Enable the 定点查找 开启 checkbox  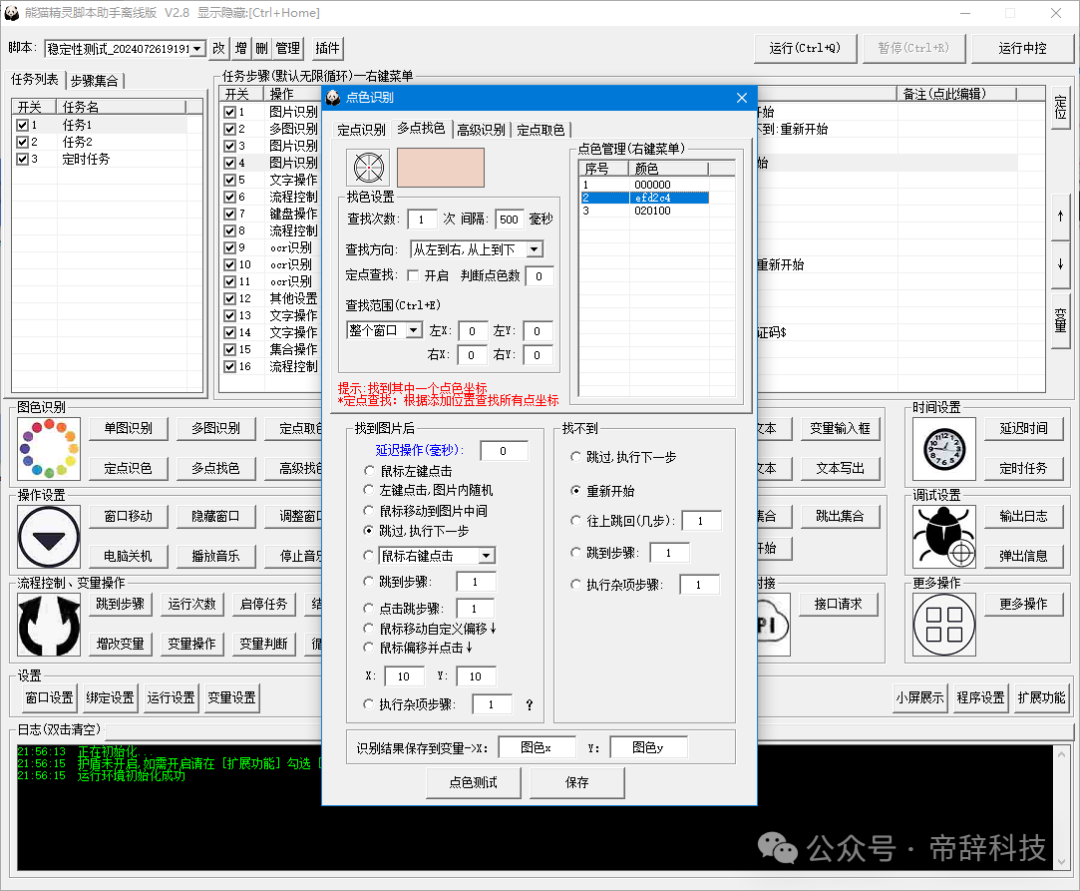pyautogui.click(x=414, y=276)
